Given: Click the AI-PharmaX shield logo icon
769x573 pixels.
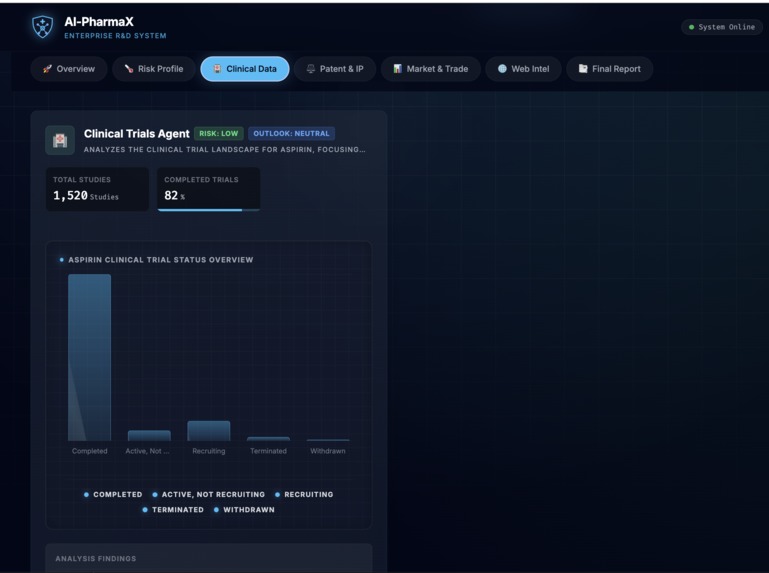Looking at the screenshot, I should click(x=43, y=26).
